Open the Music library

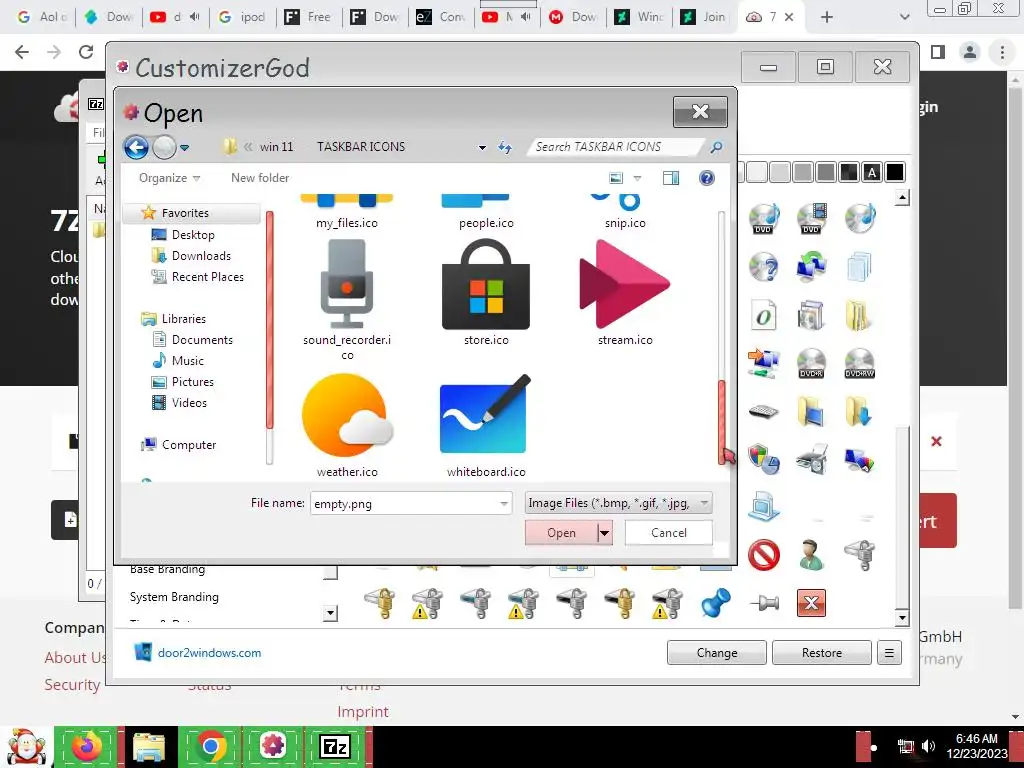point(187,360)
